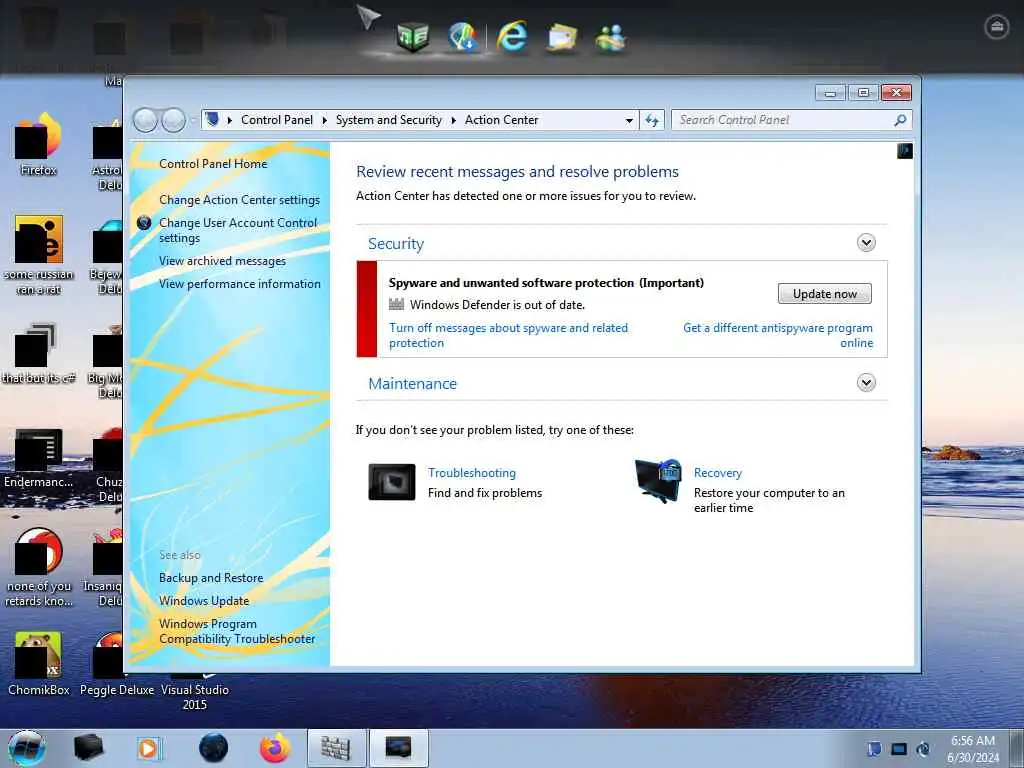Screen dimensions: 1024x768
Task: Click the UAC shield icon in the sidebar
Action: click(x=144, y=223)
